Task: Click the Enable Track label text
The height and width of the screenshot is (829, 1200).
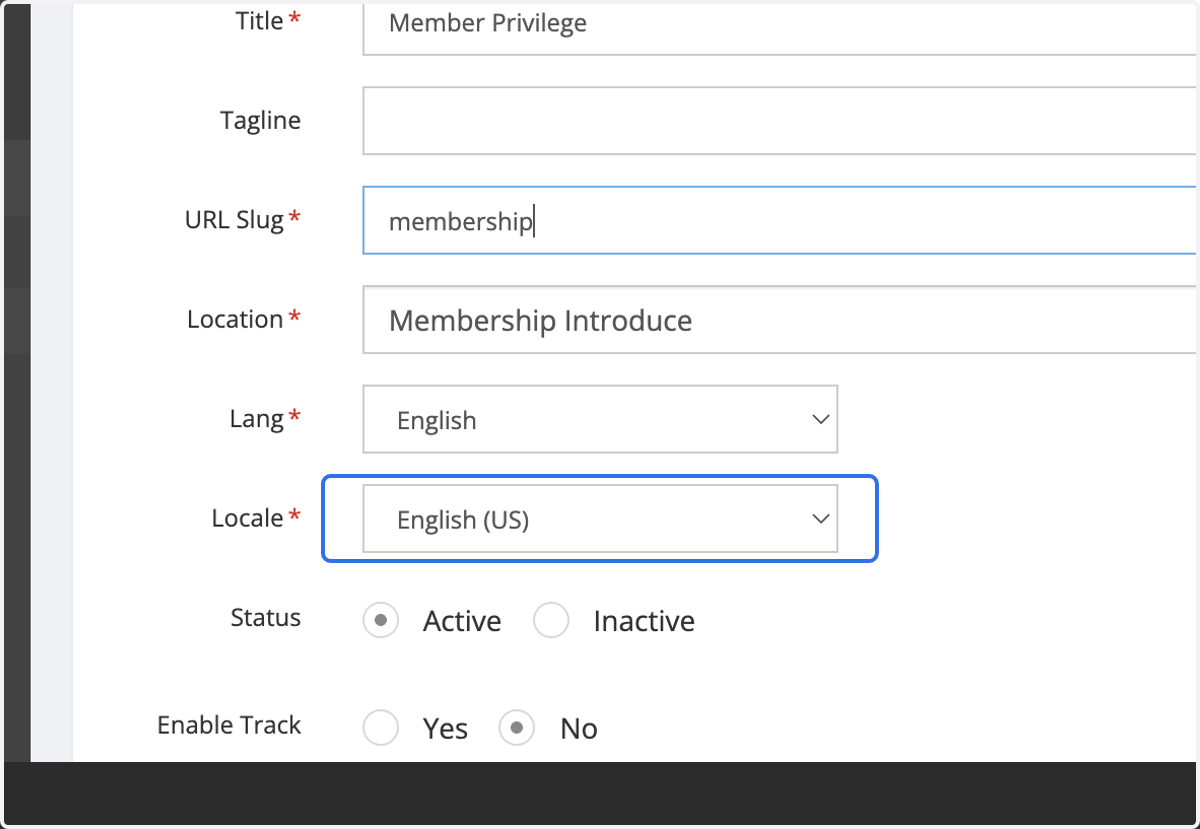Action: coord(229,725)
